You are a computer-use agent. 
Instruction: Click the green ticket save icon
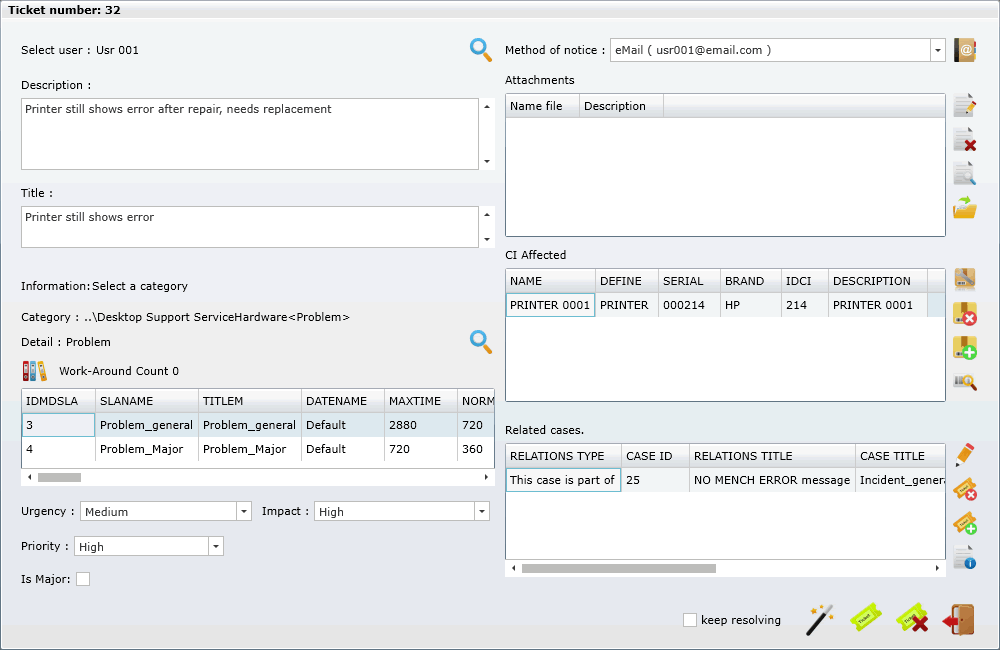point(865,618)
